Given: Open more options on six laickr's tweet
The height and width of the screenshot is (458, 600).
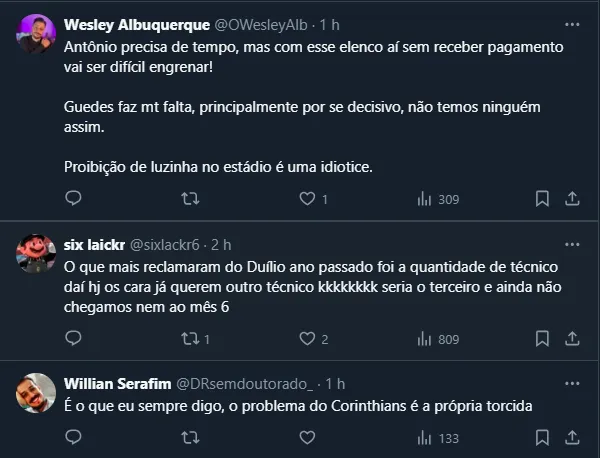Looking at the screenshot, I should click(x=572, y=243).
